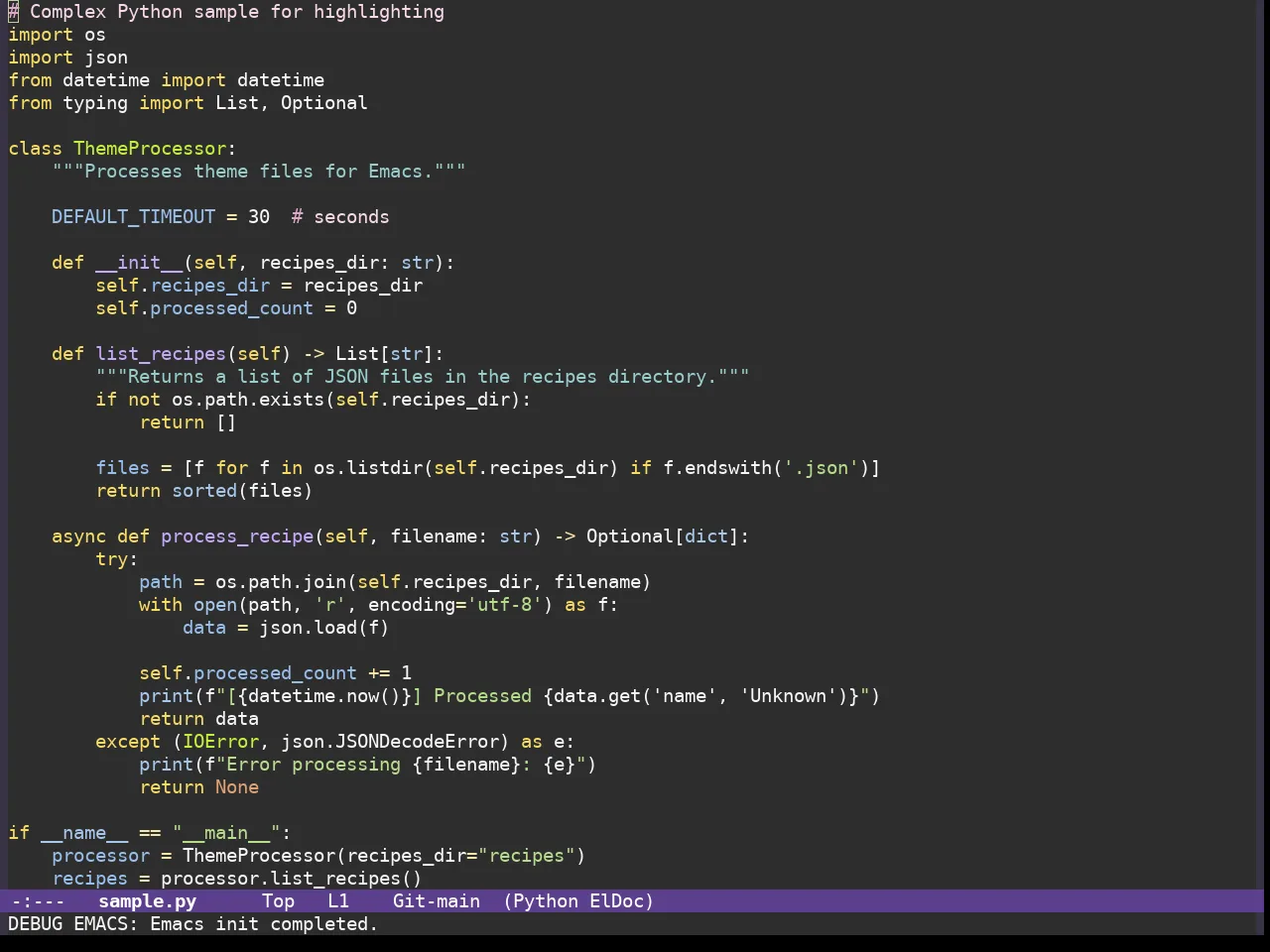
Task: Click the echo area message 'Emacs init completed.'
Action: pyautogui.click(x=264, y=924)
